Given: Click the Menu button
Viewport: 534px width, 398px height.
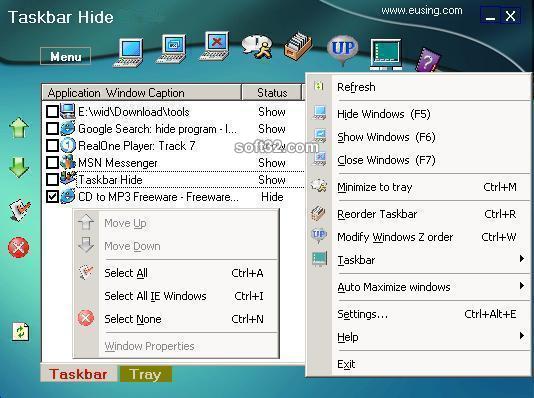Looking at the screenshot, I should pyautogui.click(x=65, y=56).
